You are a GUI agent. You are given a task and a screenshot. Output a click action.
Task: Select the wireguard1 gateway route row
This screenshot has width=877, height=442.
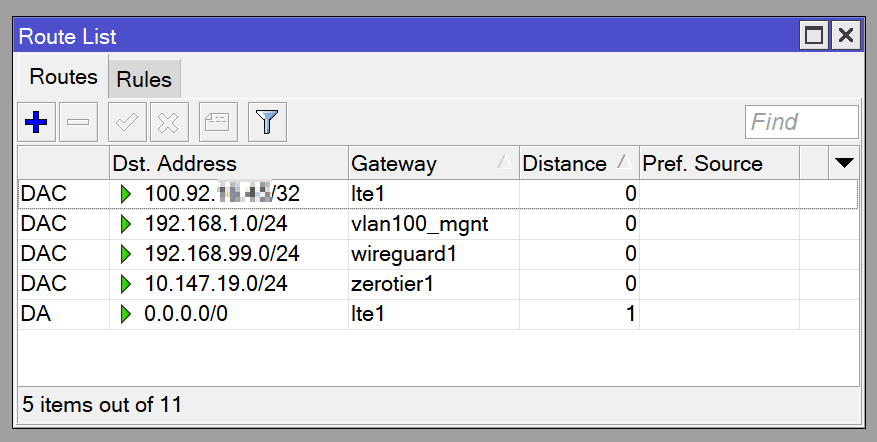[404, 254]
